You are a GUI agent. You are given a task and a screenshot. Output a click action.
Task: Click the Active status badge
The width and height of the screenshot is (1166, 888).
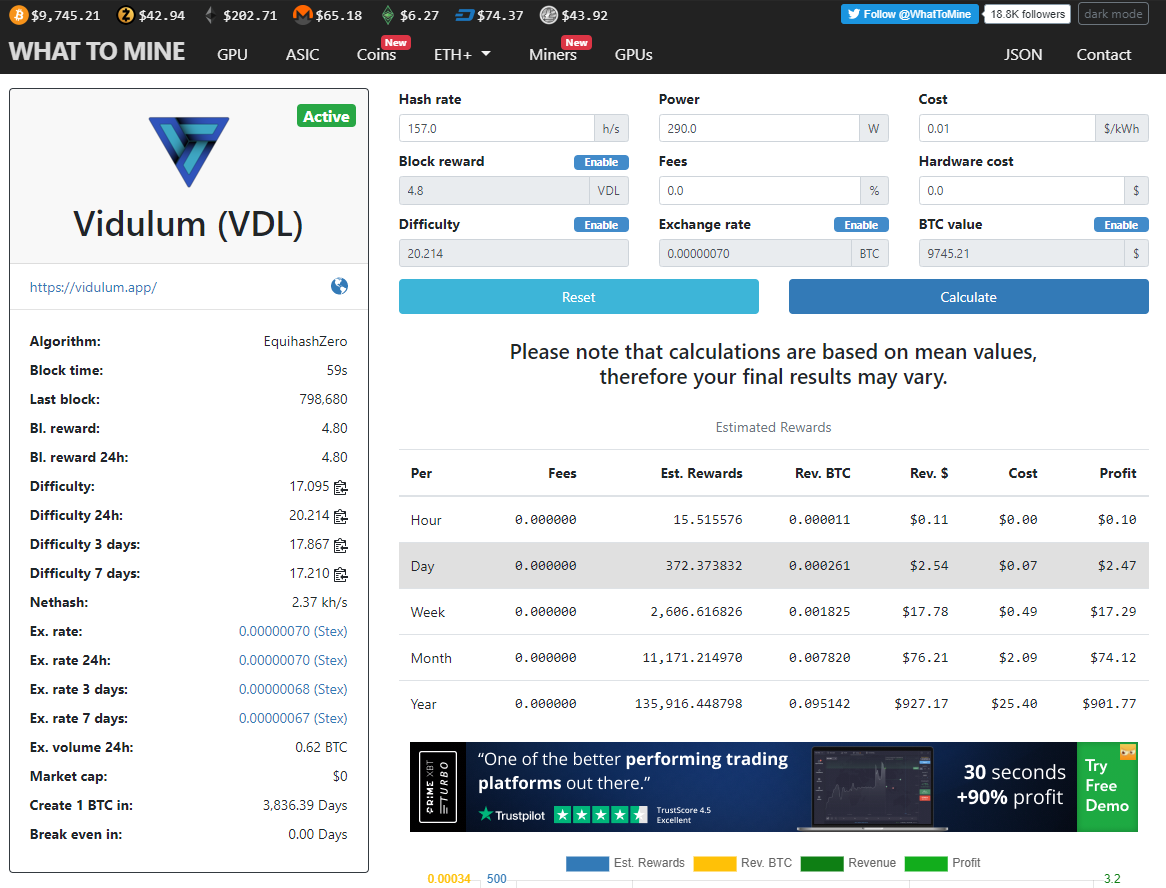pos(326,116)
